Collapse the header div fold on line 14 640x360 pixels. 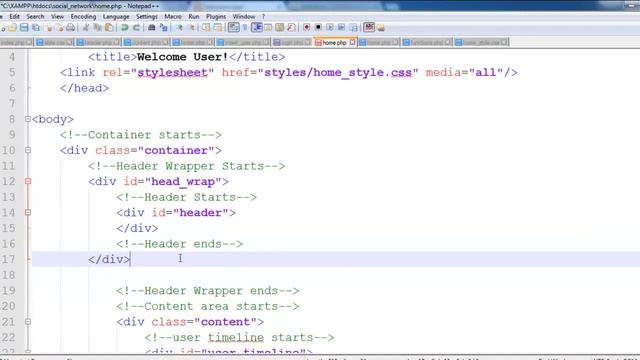[28, 212]
